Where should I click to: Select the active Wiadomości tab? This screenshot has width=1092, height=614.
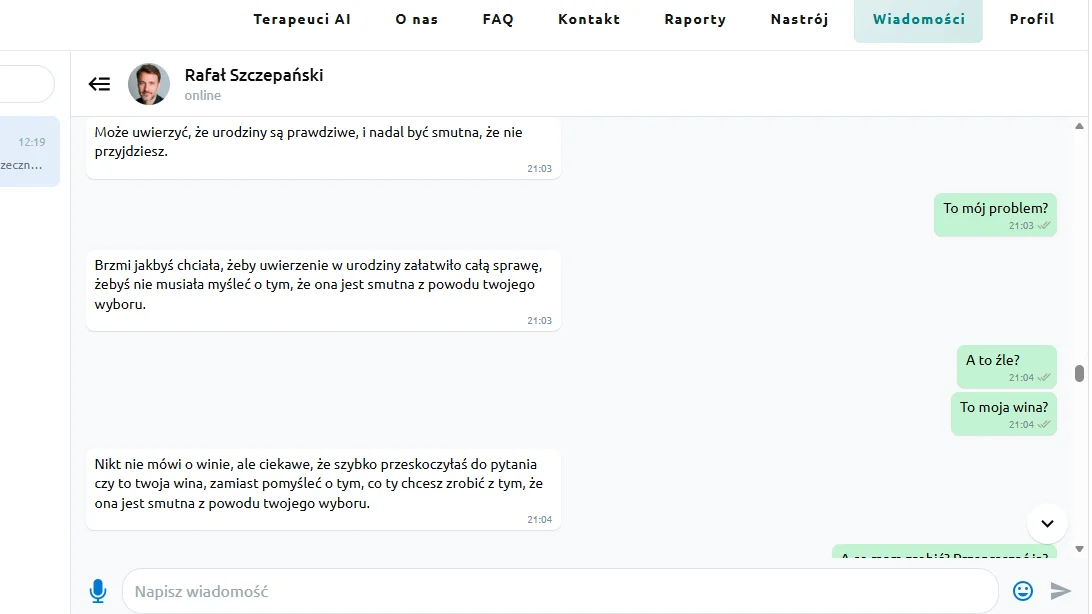(919, 20)
